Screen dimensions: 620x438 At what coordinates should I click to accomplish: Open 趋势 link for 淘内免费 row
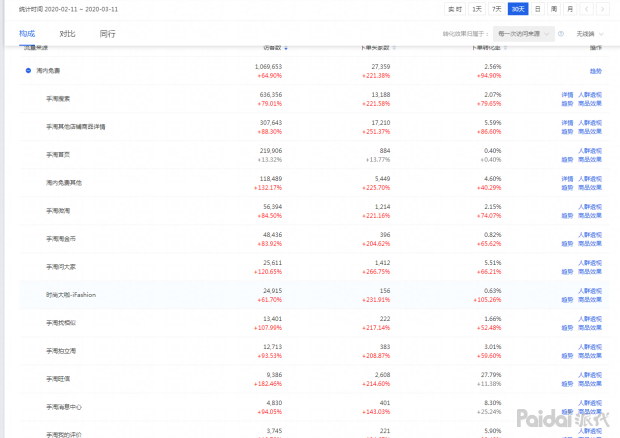pos(595,71)
